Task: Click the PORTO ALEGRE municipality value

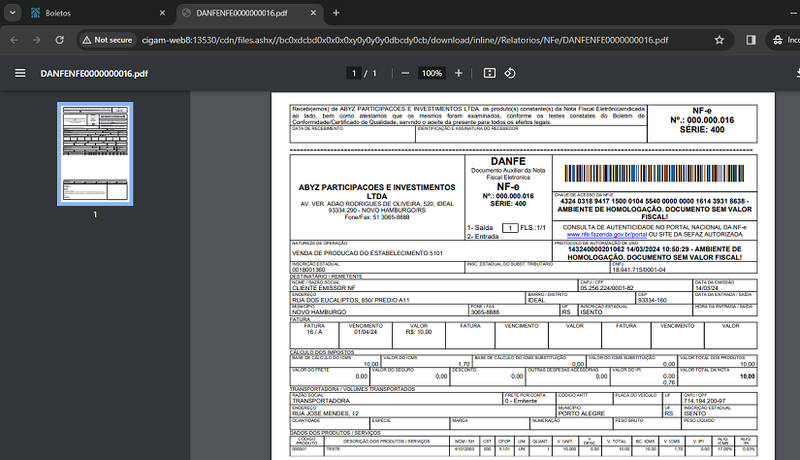Action: [581, 414]
